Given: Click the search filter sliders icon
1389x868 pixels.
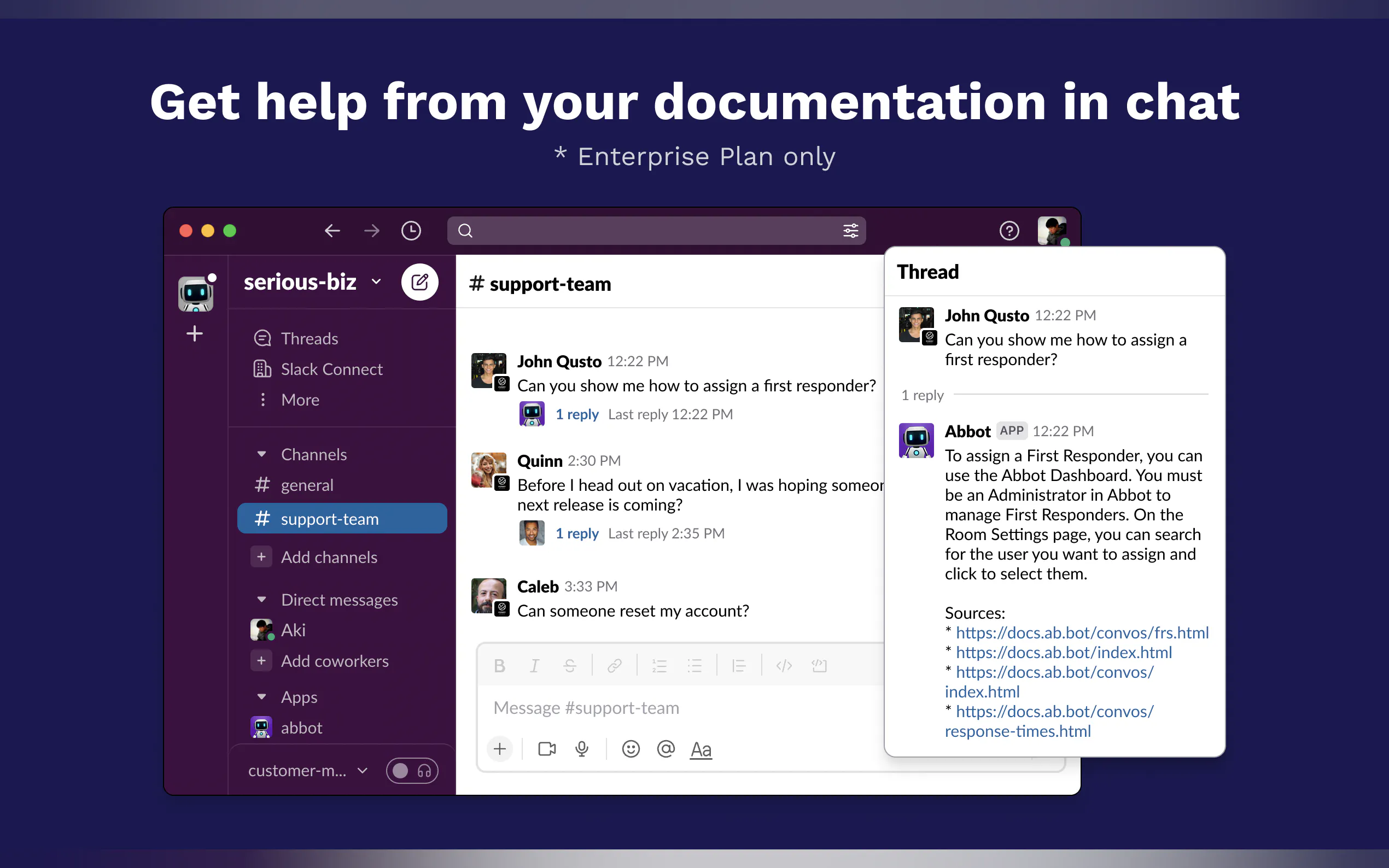Looking at the screenshot, I should [x=850, y=231].
